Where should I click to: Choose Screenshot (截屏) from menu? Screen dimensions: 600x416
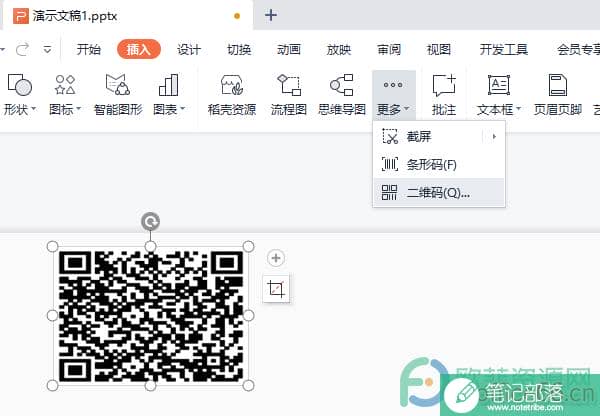439,137
